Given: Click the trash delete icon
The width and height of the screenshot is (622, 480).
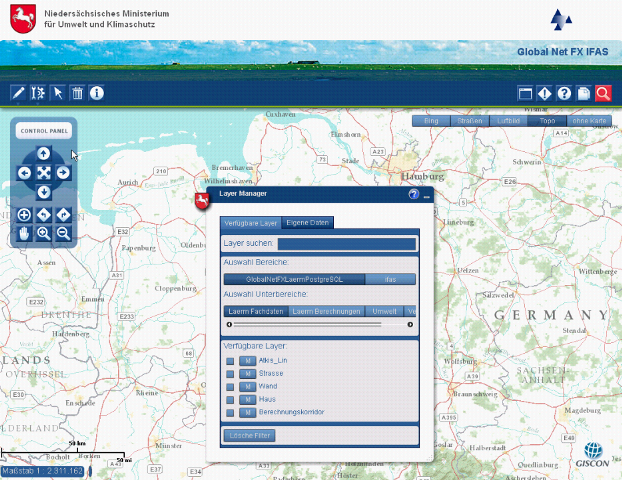Looking at the screenshot, I should coord(77,93).
